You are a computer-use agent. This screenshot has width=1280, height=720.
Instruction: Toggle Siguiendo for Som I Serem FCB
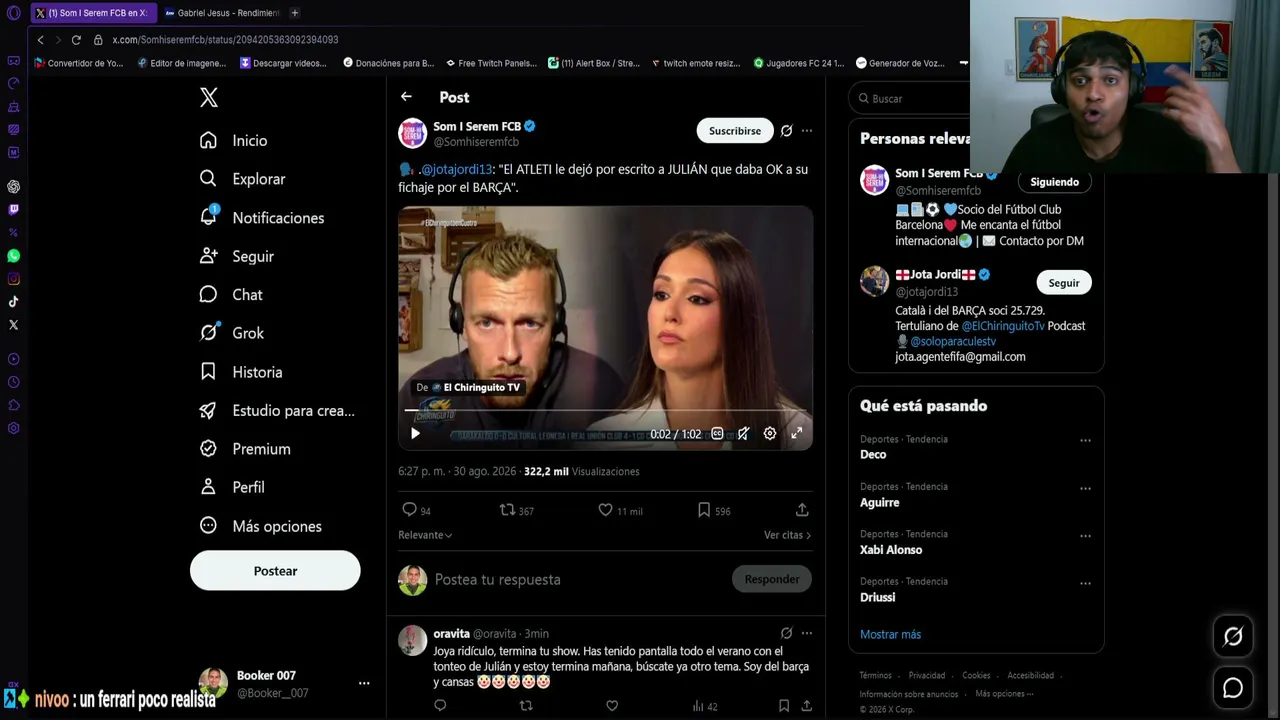tap(1055, 182)
